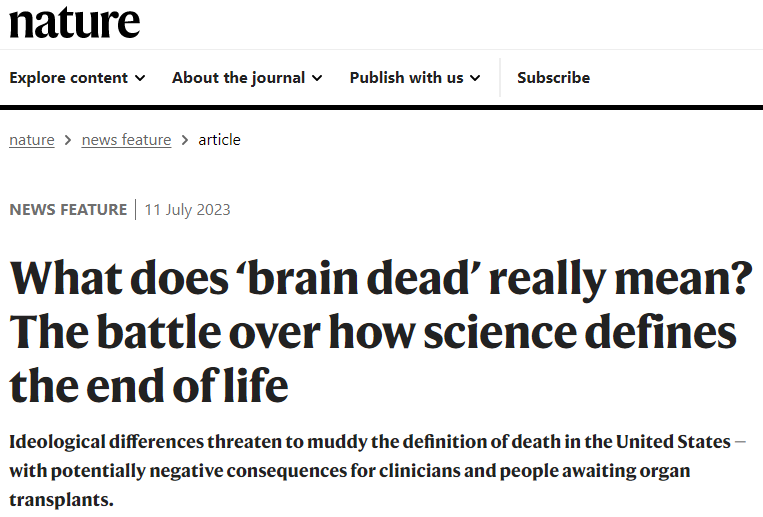This screenshot has height=517, width=763.
Task: Open the Publish with us menu
Action: click(406, 78)
